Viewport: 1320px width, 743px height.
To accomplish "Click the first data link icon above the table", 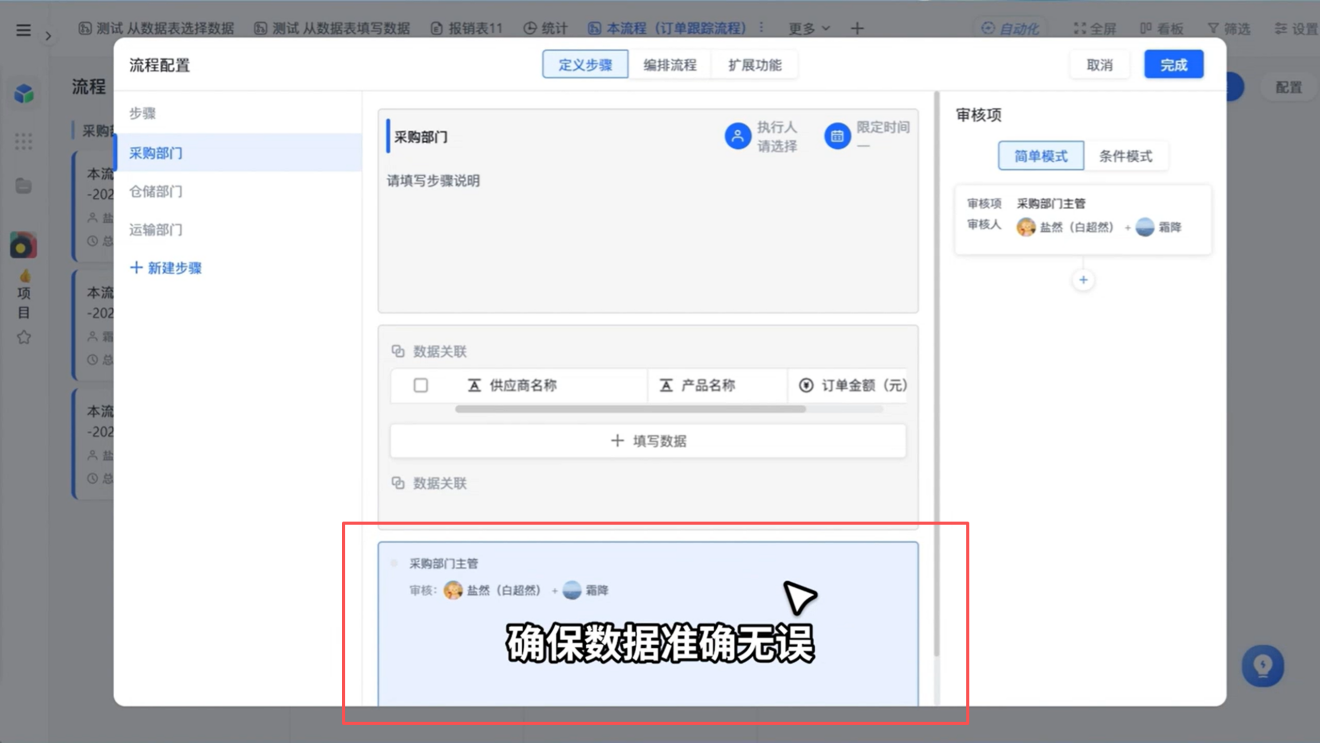I will (x=398, y=351).
